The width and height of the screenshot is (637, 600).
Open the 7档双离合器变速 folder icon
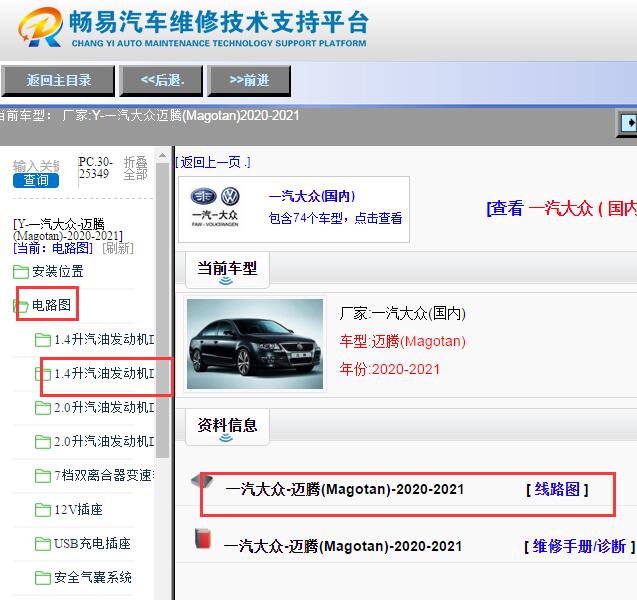(43, 476)
